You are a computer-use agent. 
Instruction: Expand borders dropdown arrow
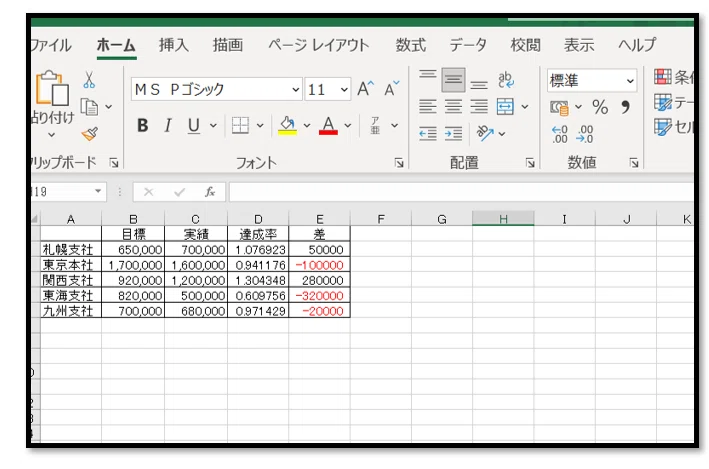pyautogui.click(x=260, y=125)
